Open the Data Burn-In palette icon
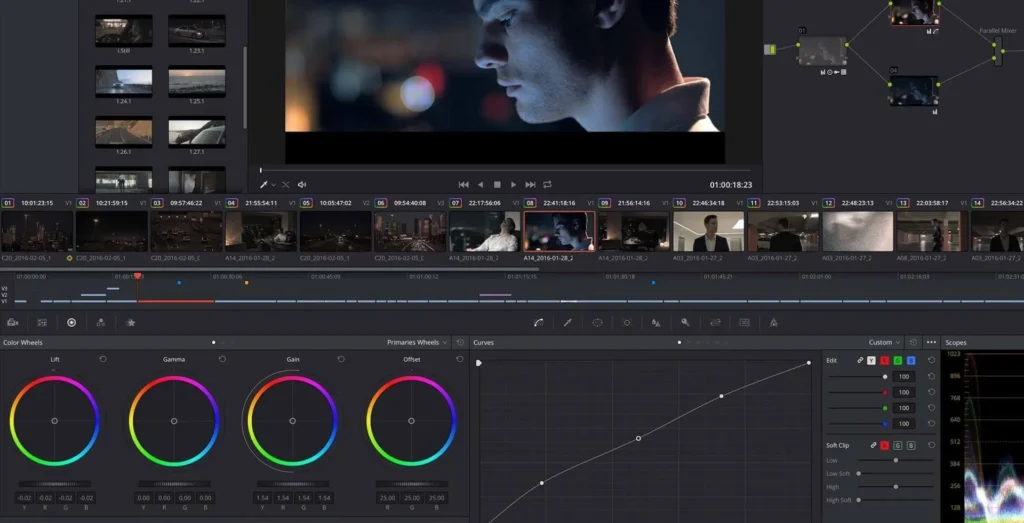Screen dimensions: 1024x523 tap(774, 323)
